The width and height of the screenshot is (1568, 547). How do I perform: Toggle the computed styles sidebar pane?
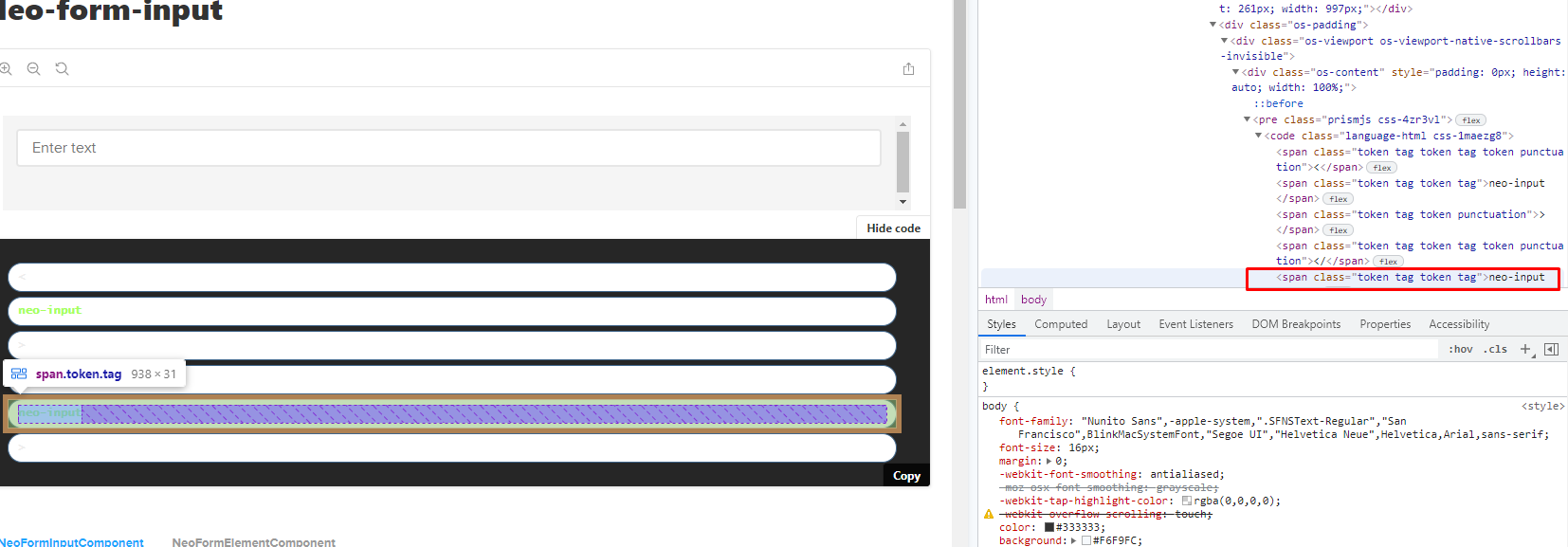1551,349
